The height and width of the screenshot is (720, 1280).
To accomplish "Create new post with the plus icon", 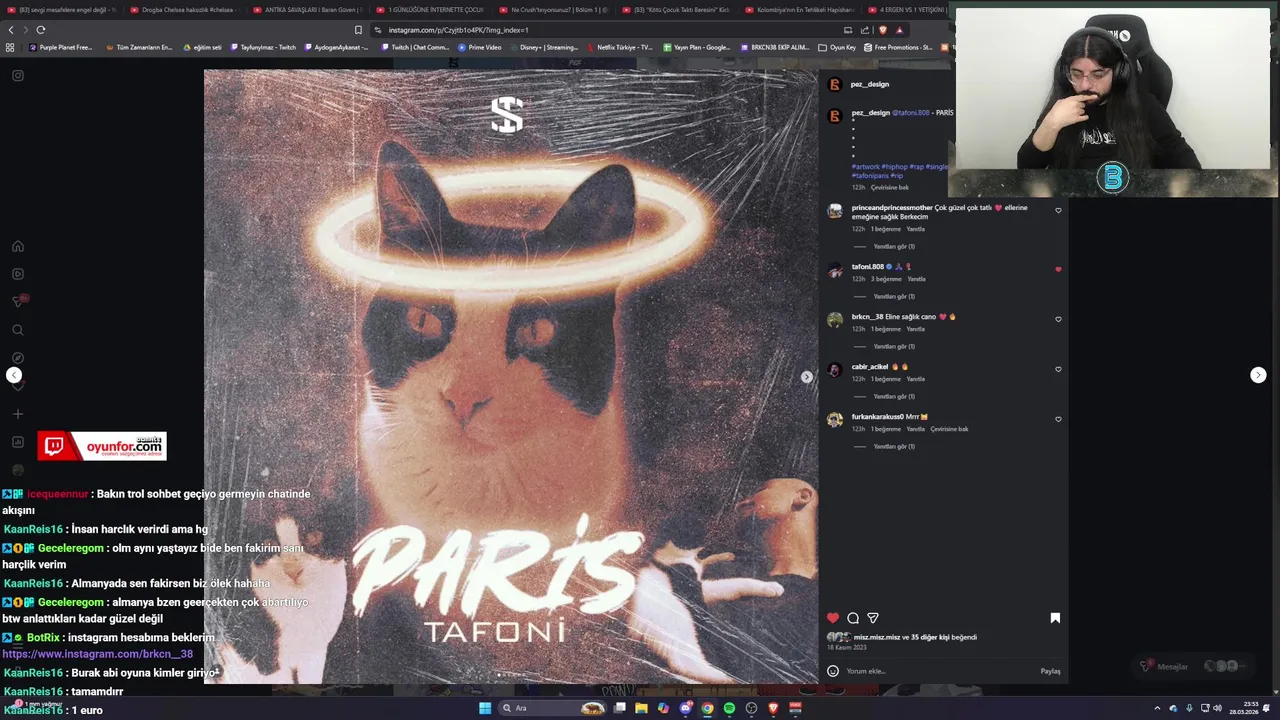I will click(18, 414).
